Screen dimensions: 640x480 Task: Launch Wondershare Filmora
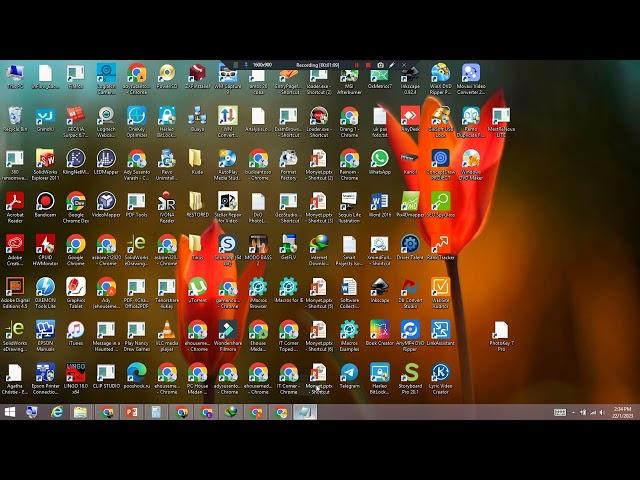pos(228,335)
